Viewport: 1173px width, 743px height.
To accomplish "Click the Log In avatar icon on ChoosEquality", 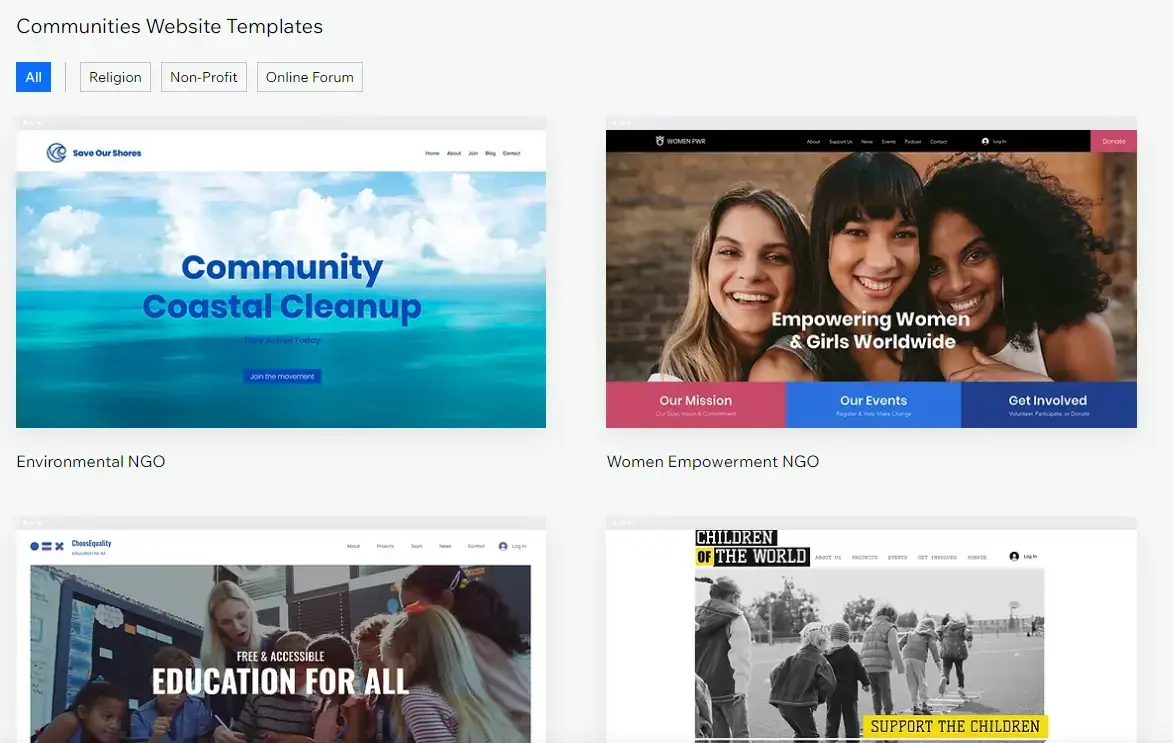I will click(503, 546).
